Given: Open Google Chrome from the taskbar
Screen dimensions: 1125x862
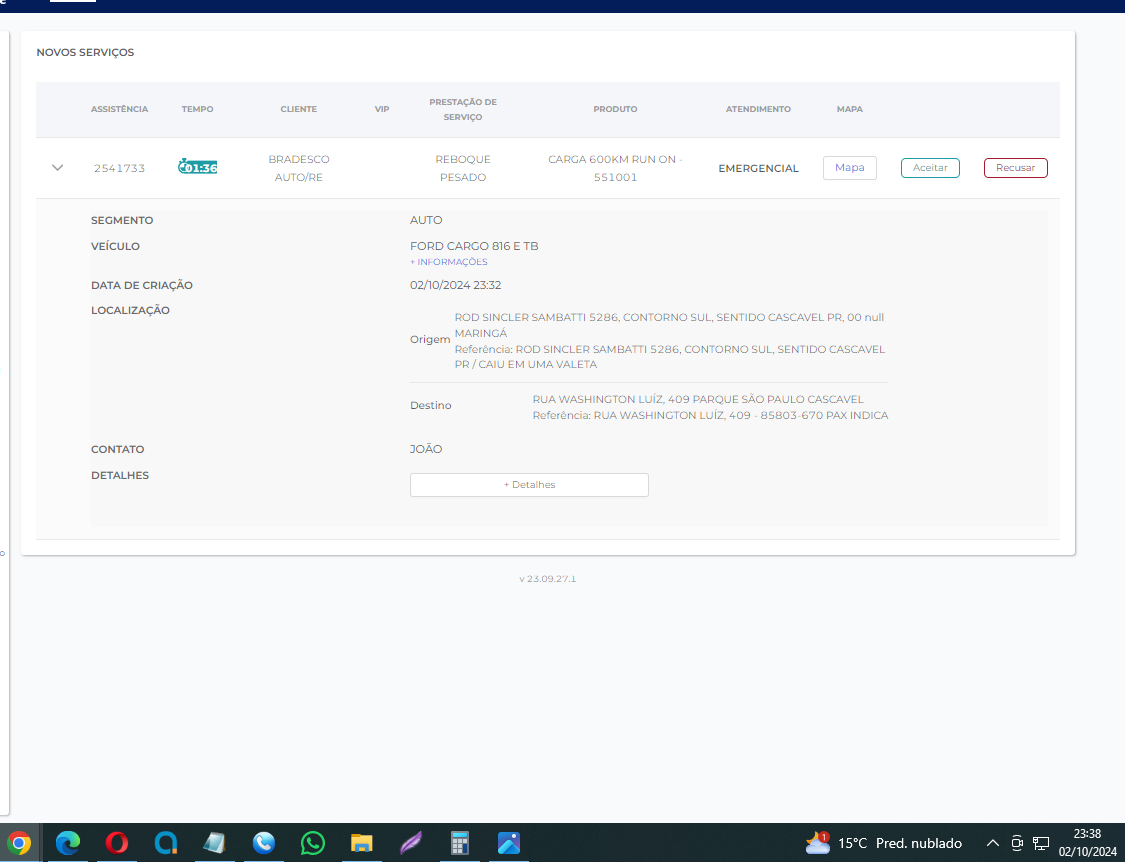Looking at the screenshot, I should pyautogui.click(x=19, y=843).
